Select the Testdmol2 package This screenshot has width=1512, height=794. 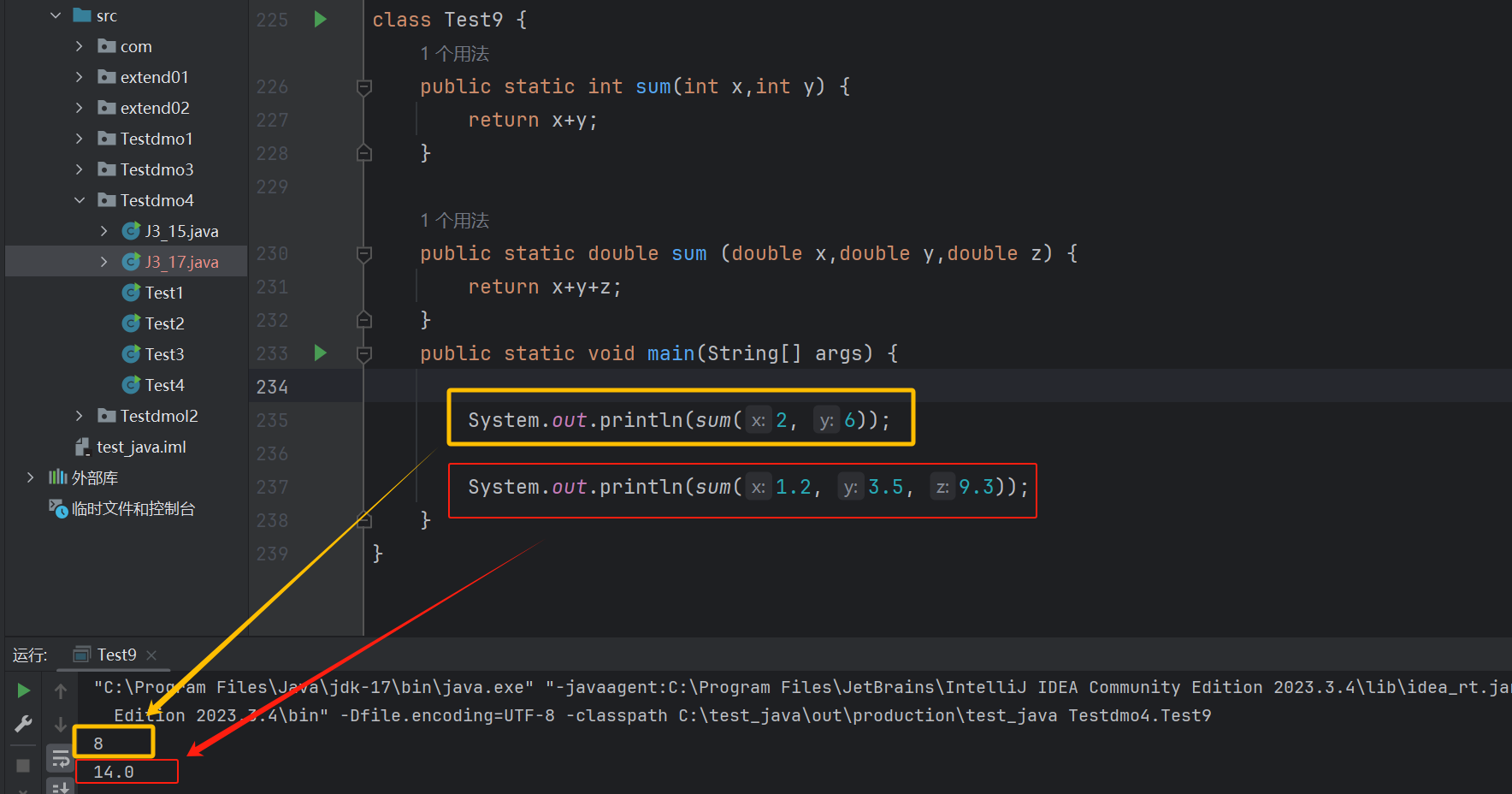148,416
